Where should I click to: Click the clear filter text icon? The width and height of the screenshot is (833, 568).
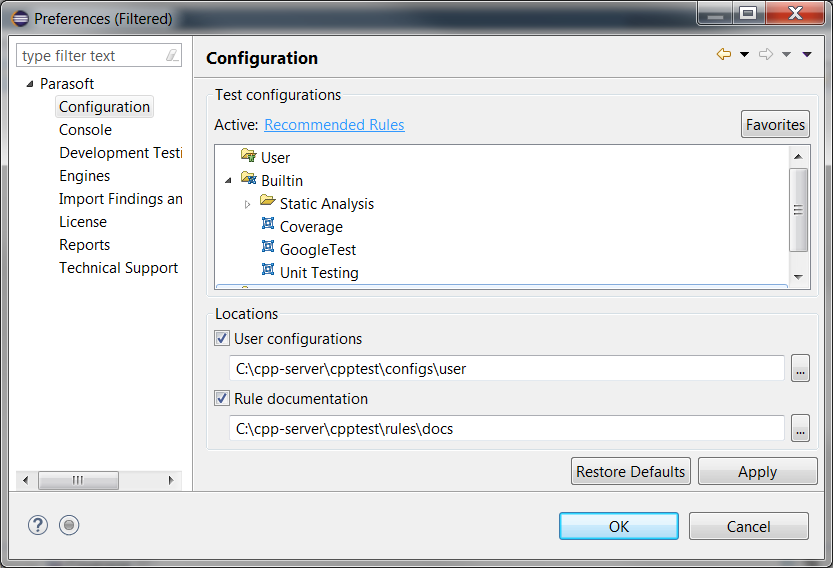(x=172, y=55)
